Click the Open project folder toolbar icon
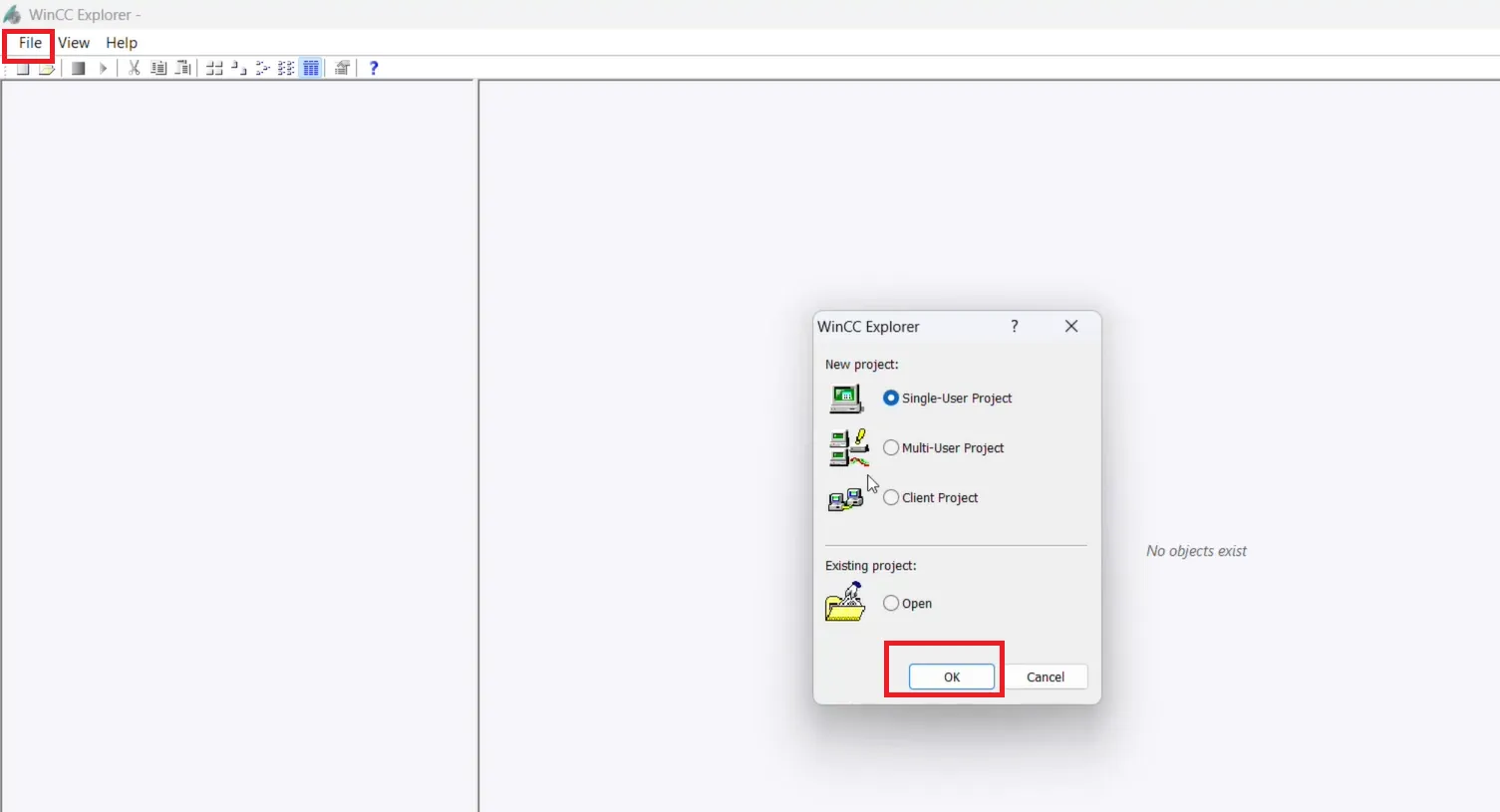The width and height of the screenshot is (1500, 812). (47, 68)
